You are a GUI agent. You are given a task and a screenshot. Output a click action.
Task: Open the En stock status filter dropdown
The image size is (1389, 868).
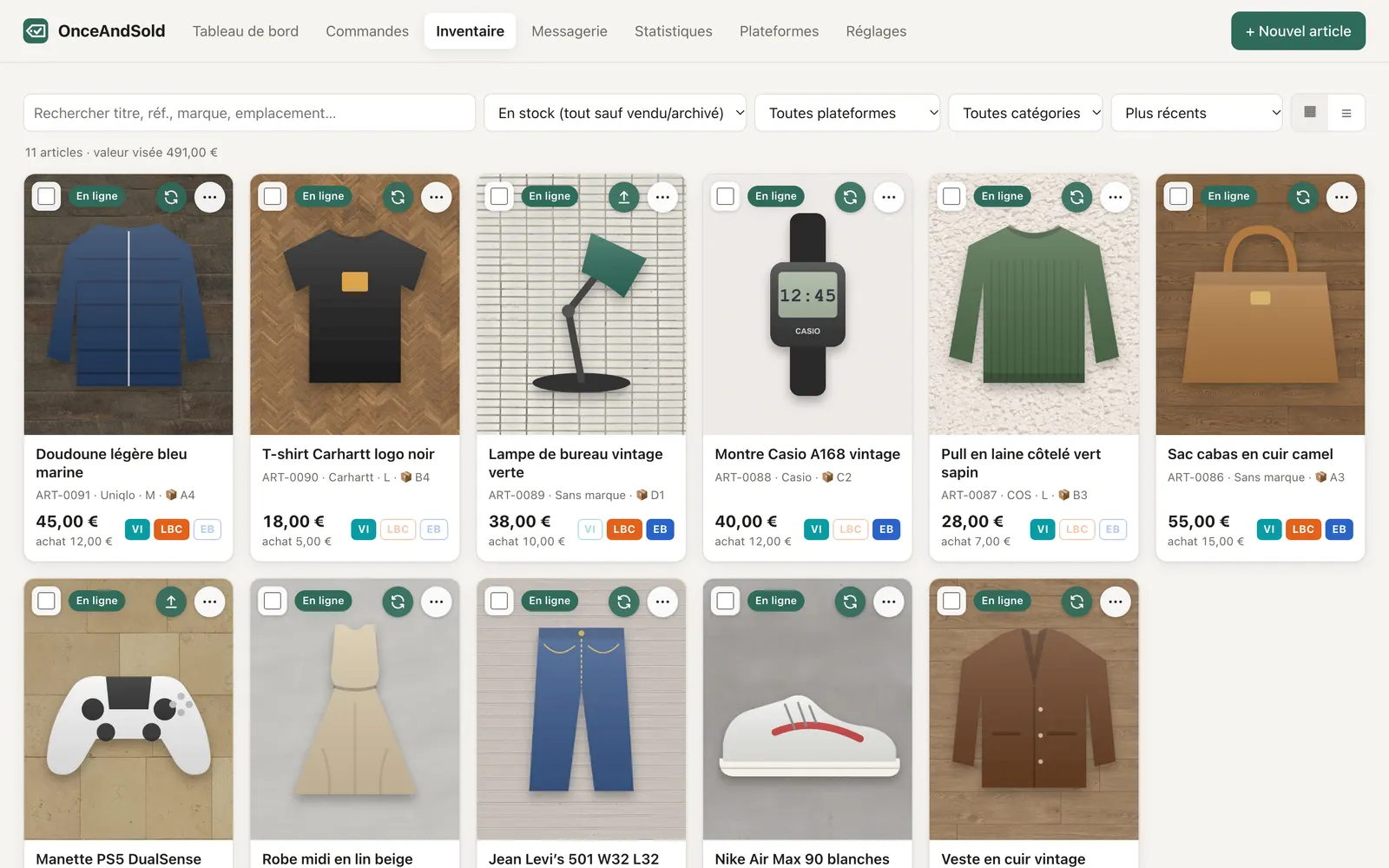pyautogui.click(x=616, y=113)
